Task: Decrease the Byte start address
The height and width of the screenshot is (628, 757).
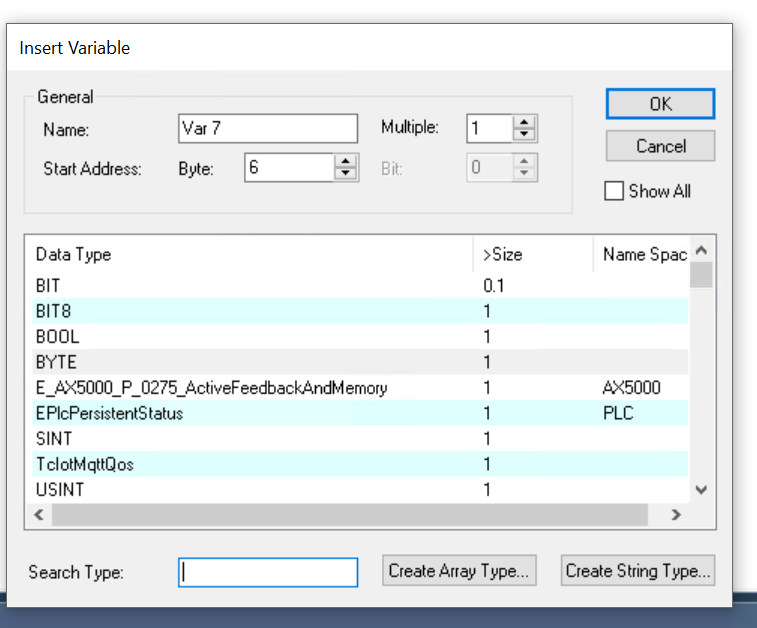Action: click(x=346, y=174)
